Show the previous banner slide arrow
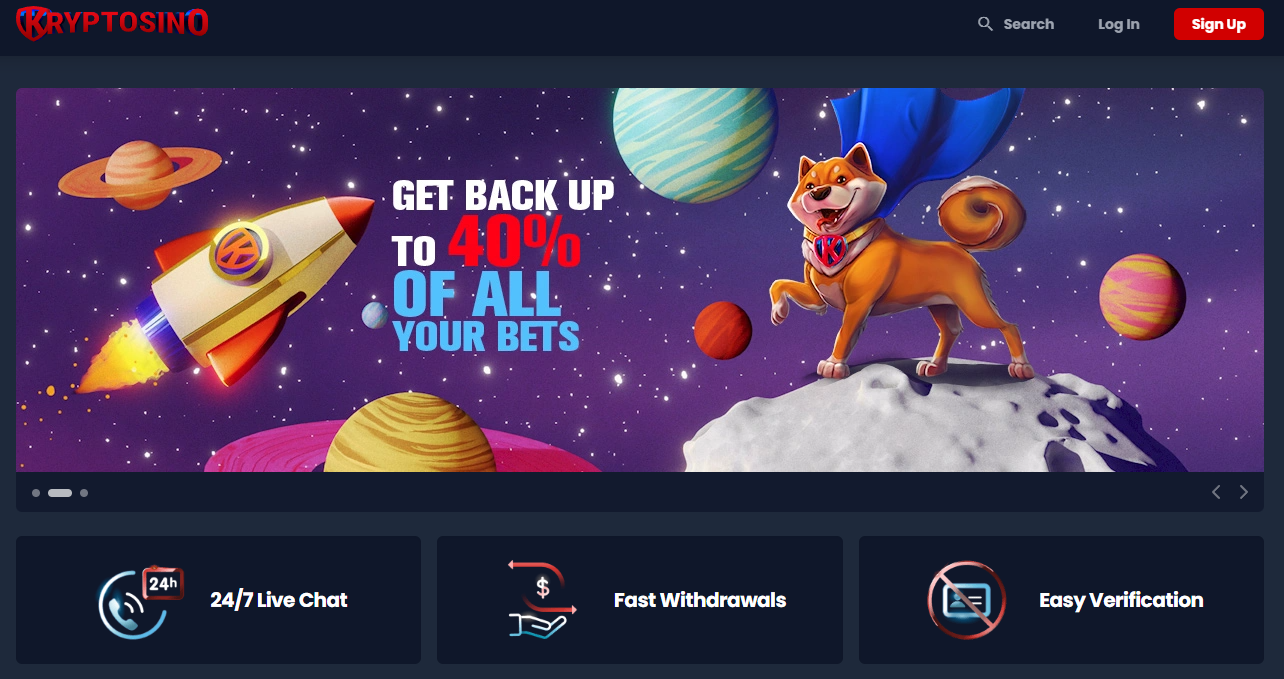The width and height of the screenshot is (1284, 679). [x=1216, y=492]
